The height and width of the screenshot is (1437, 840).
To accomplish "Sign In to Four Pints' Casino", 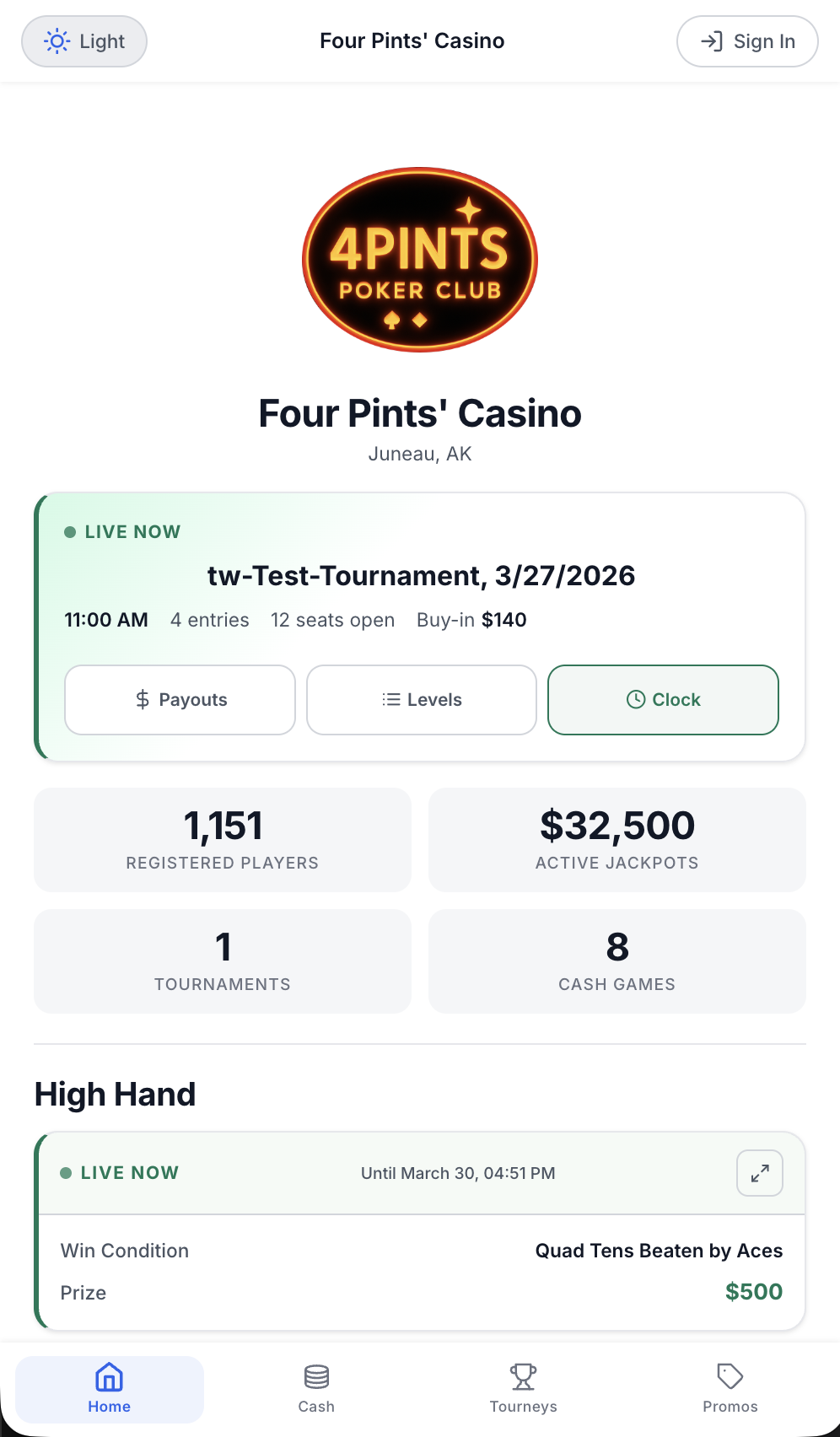I will click(x=747, y=40).
